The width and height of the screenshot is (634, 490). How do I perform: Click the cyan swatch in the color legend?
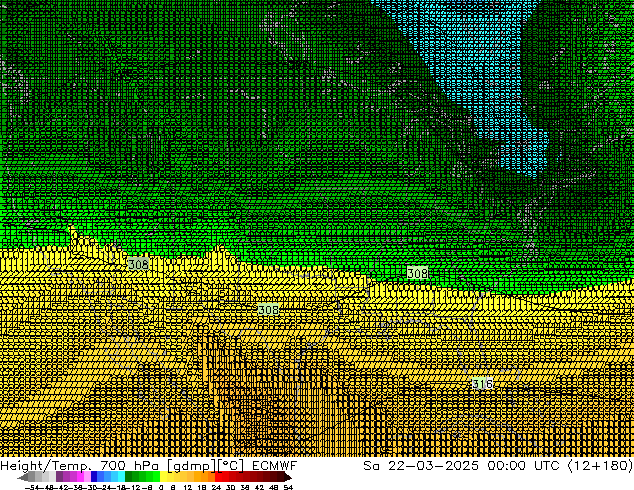coord(121,477)
